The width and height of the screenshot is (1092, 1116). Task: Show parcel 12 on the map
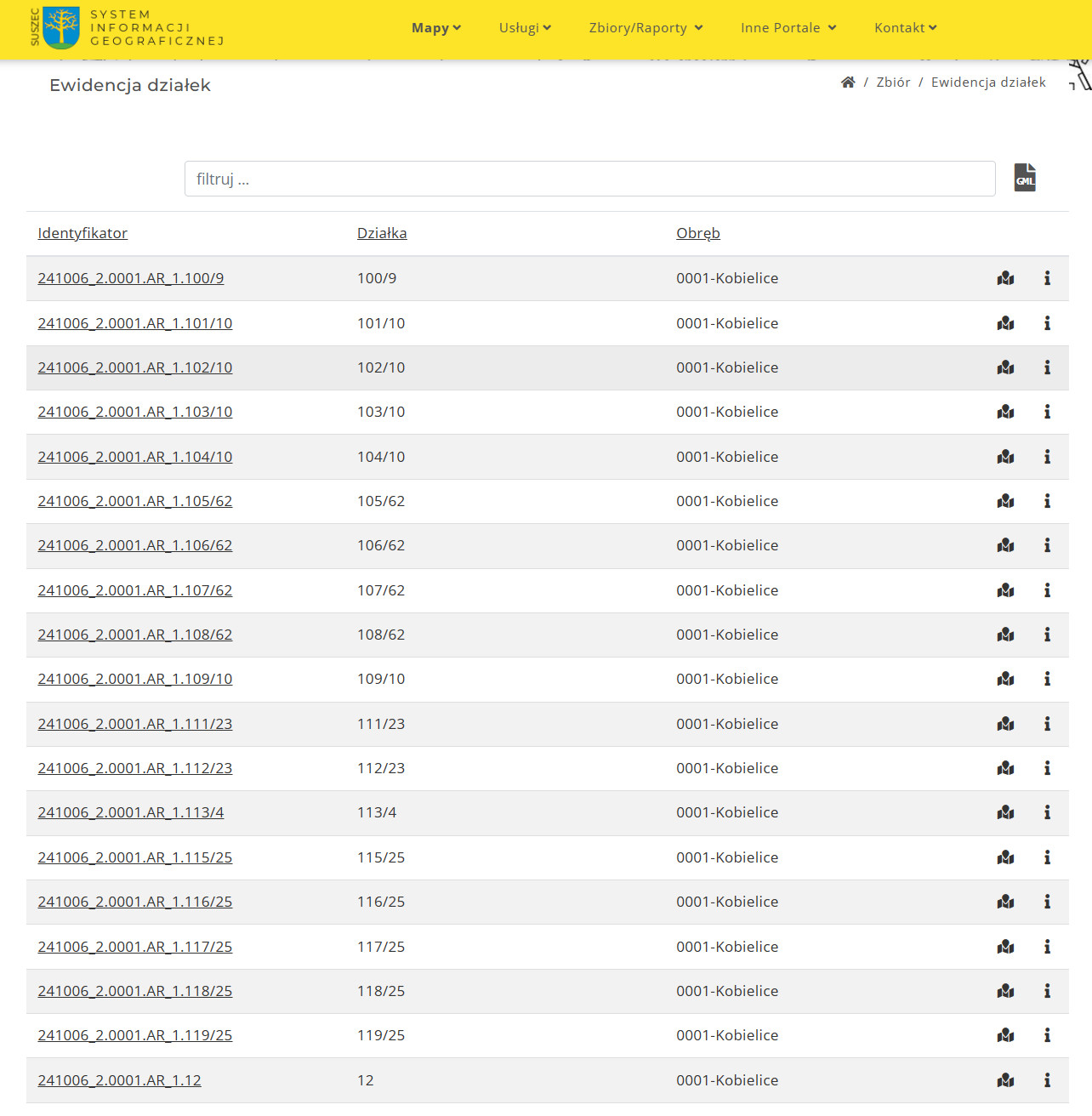pyautogui.click(x=1005, y=1080)
